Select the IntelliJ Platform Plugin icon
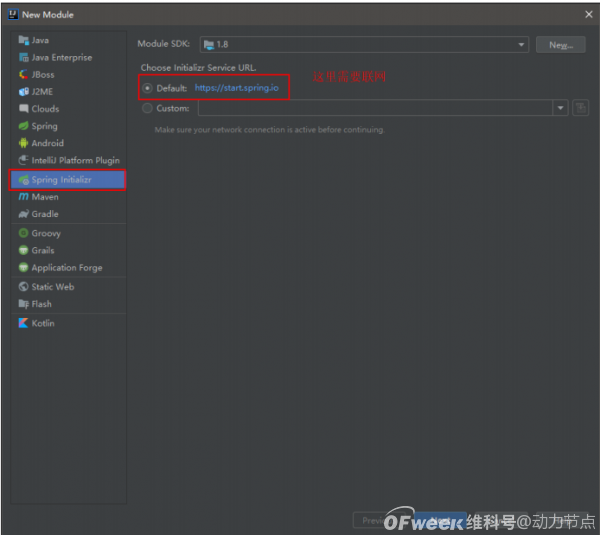This screenshot has height=535, width=600. 24,160
